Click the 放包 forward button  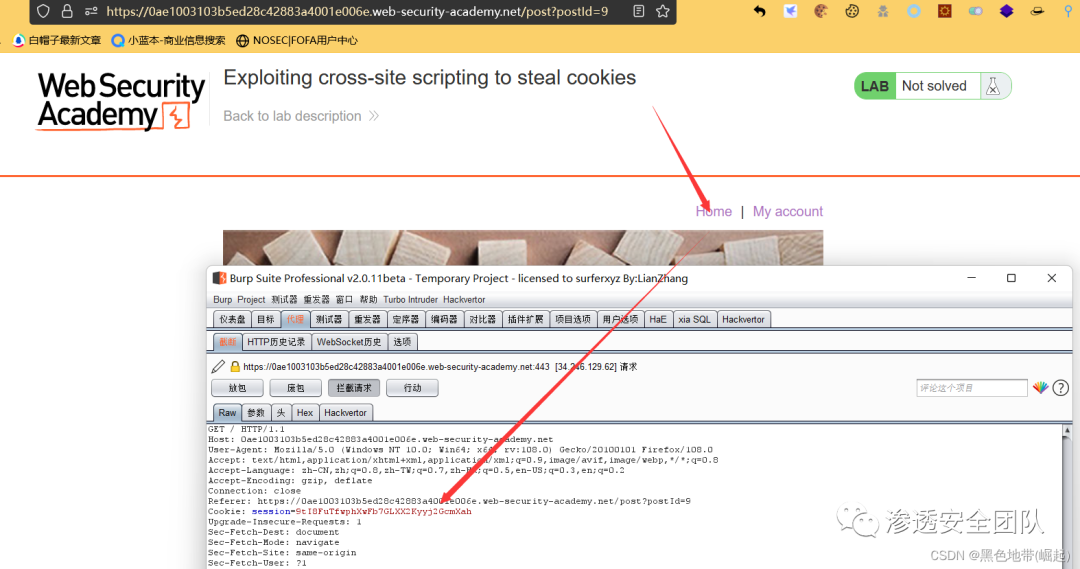click(x=237, y=388)
